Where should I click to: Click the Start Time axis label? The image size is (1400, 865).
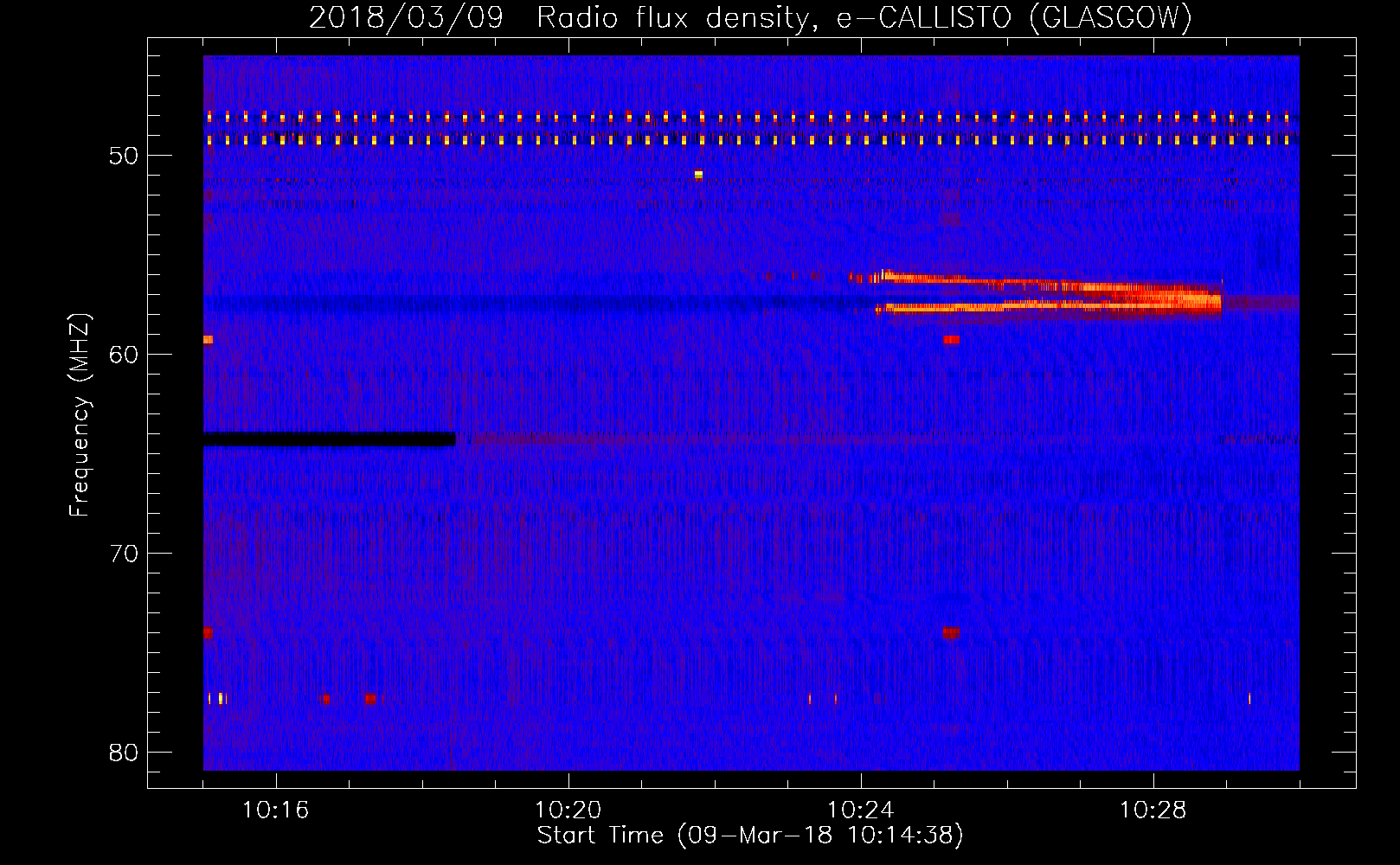[x=750, y=836]
